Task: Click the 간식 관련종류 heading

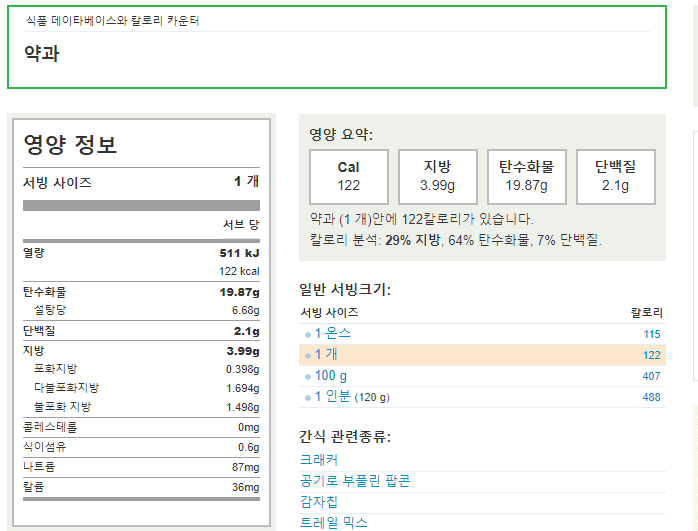Action: [x=345, y=436]
